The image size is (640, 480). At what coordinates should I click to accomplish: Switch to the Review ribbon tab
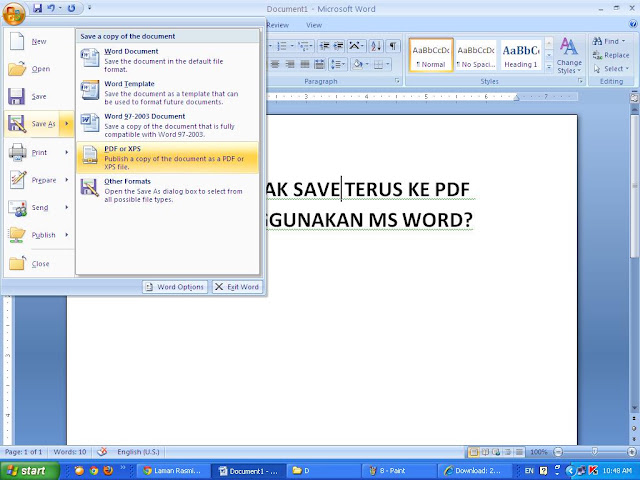(x=278, y=25)
